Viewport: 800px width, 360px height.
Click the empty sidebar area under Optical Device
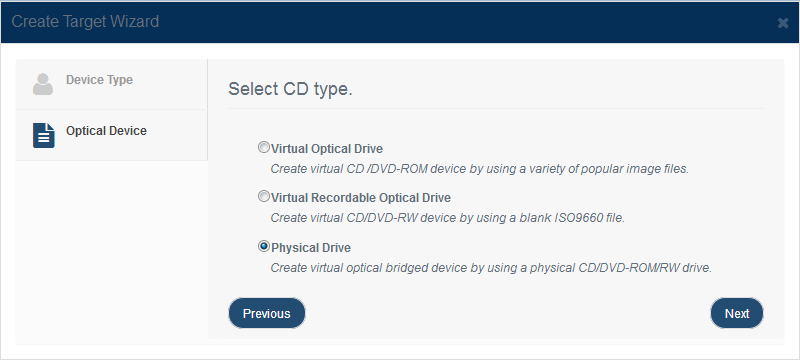pos(112,252)
